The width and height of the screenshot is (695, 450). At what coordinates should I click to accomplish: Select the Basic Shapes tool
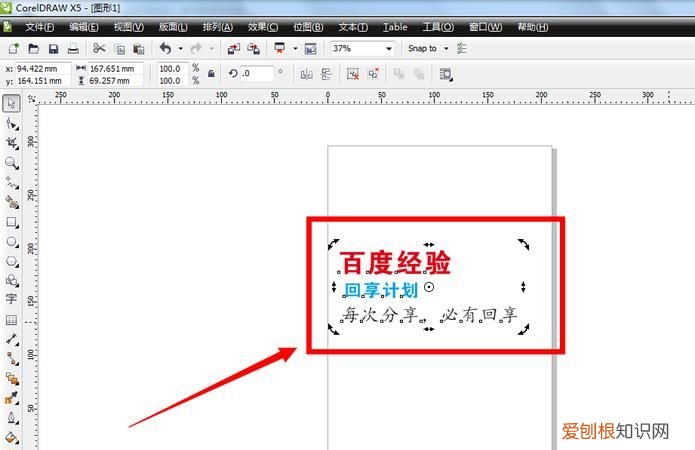(12, 280)
